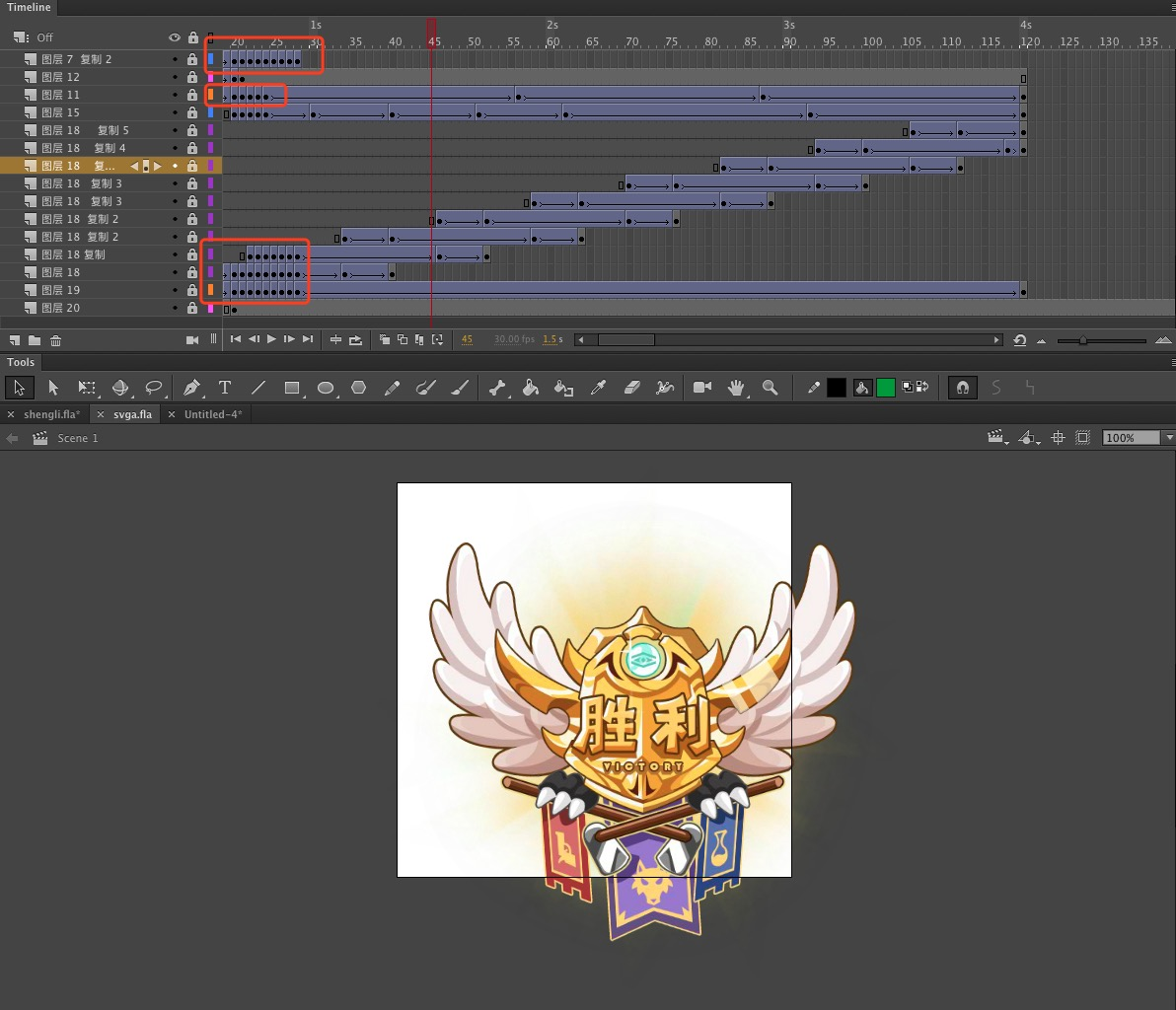Jump to previous keyframe on selected layer
Viewport: 1176px width, 1010px height.
[134, 167]
